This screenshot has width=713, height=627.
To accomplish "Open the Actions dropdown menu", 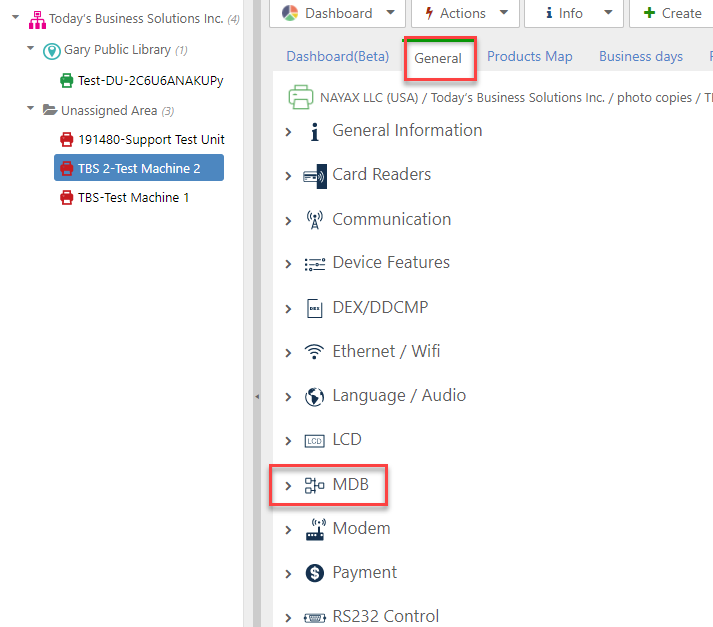I will coord(465,13).
